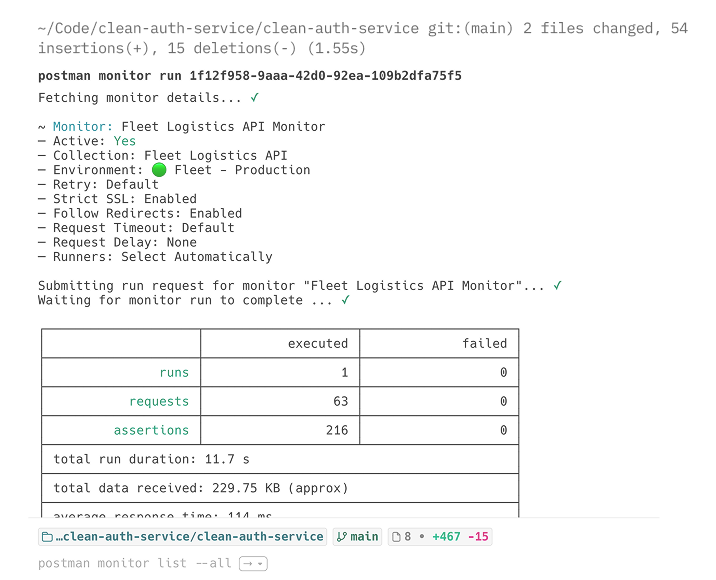Open the clean-auth-service directory path chip
Image resolution: width=716 pixels, height=580 pixels.
[183, 537]
